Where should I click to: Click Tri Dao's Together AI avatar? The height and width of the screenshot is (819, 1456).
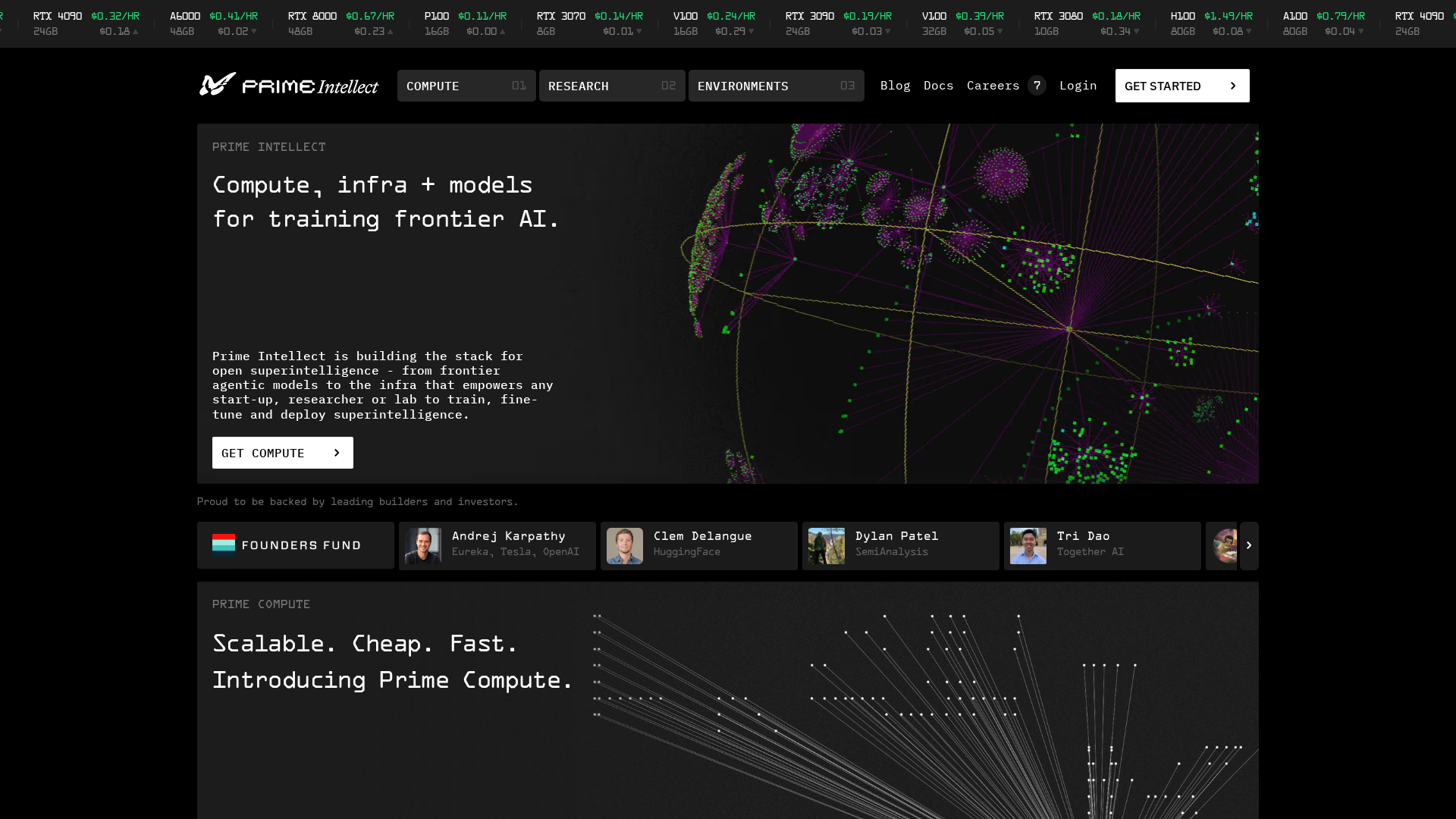coord(1028,545)
